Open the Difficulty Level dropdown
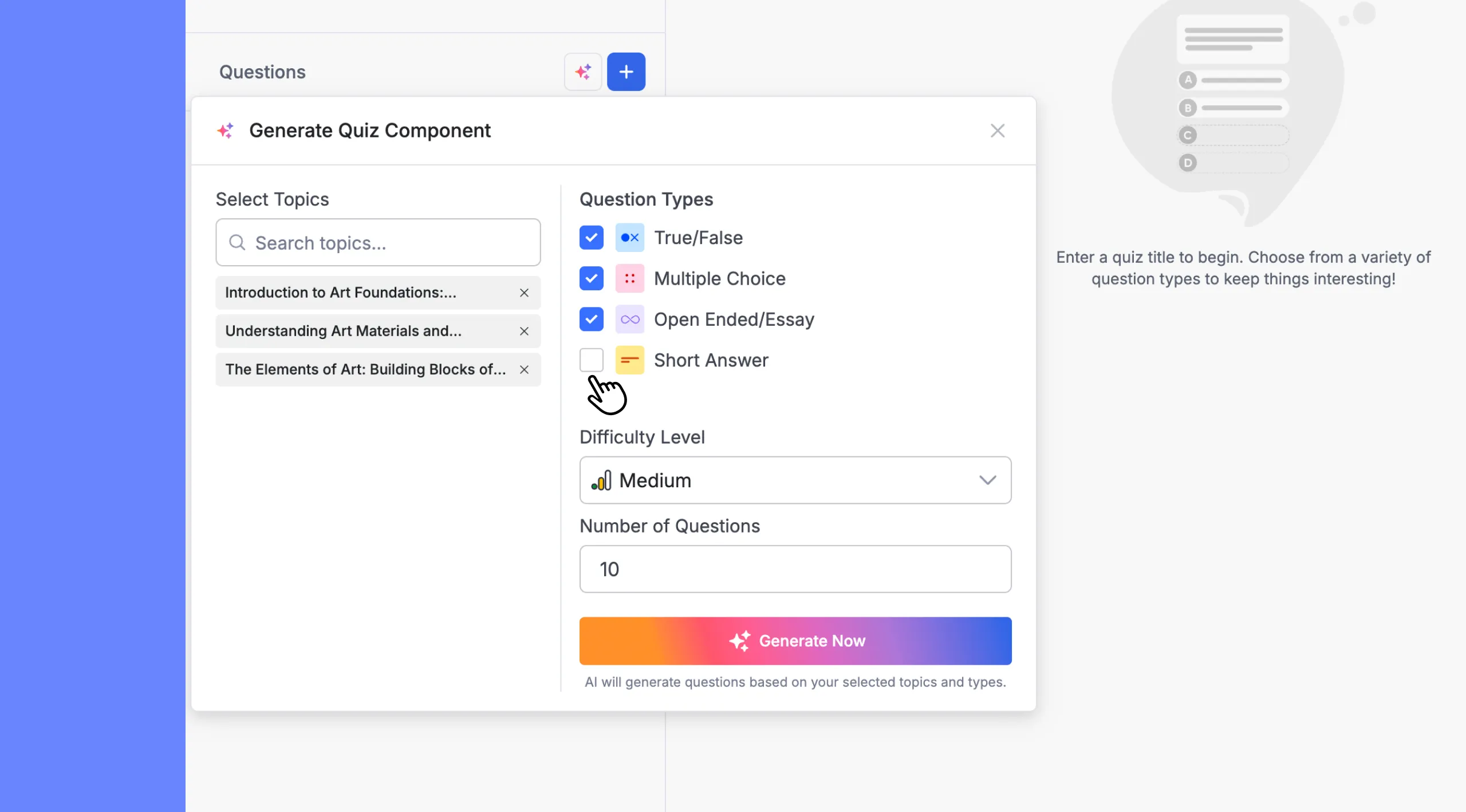This screenshot has width=1466, height=812. pos(795,480)
